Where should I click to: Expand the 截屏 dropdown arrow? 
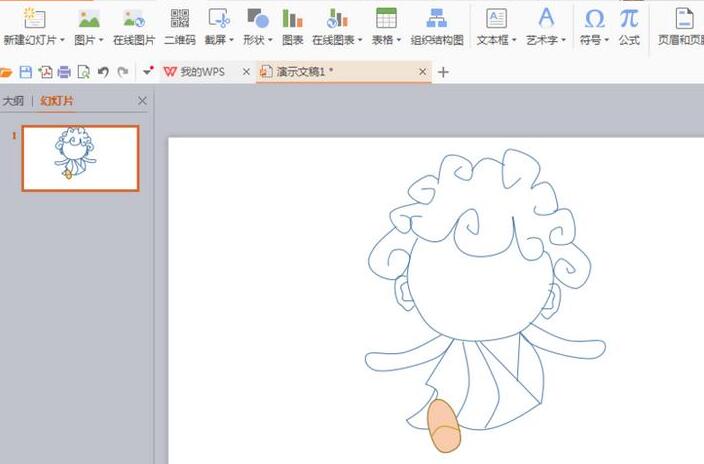(232, 40)
